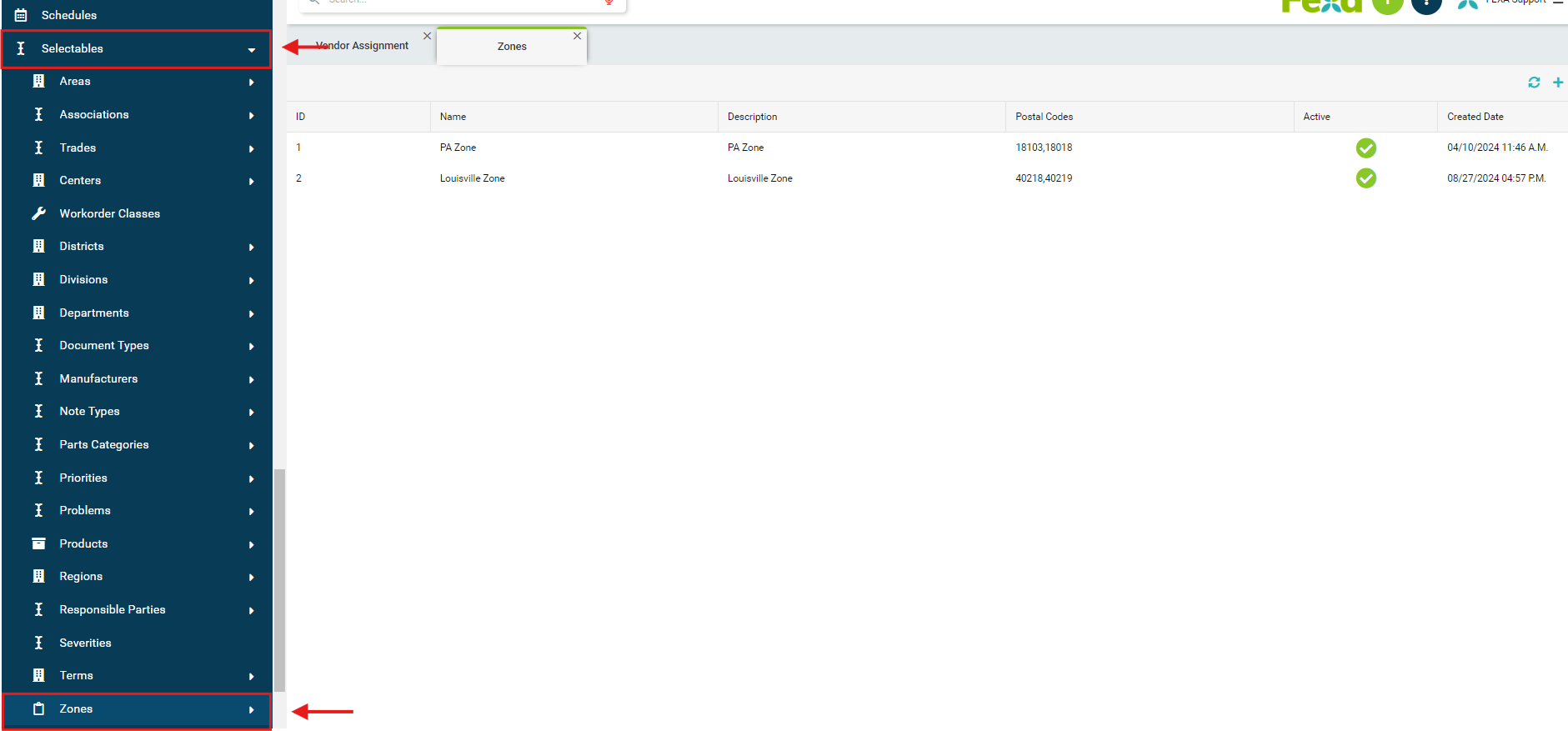This screenshot has width=1568, height=731.
Task: Click the Areas building icon
Action: [x=38, y=81]
